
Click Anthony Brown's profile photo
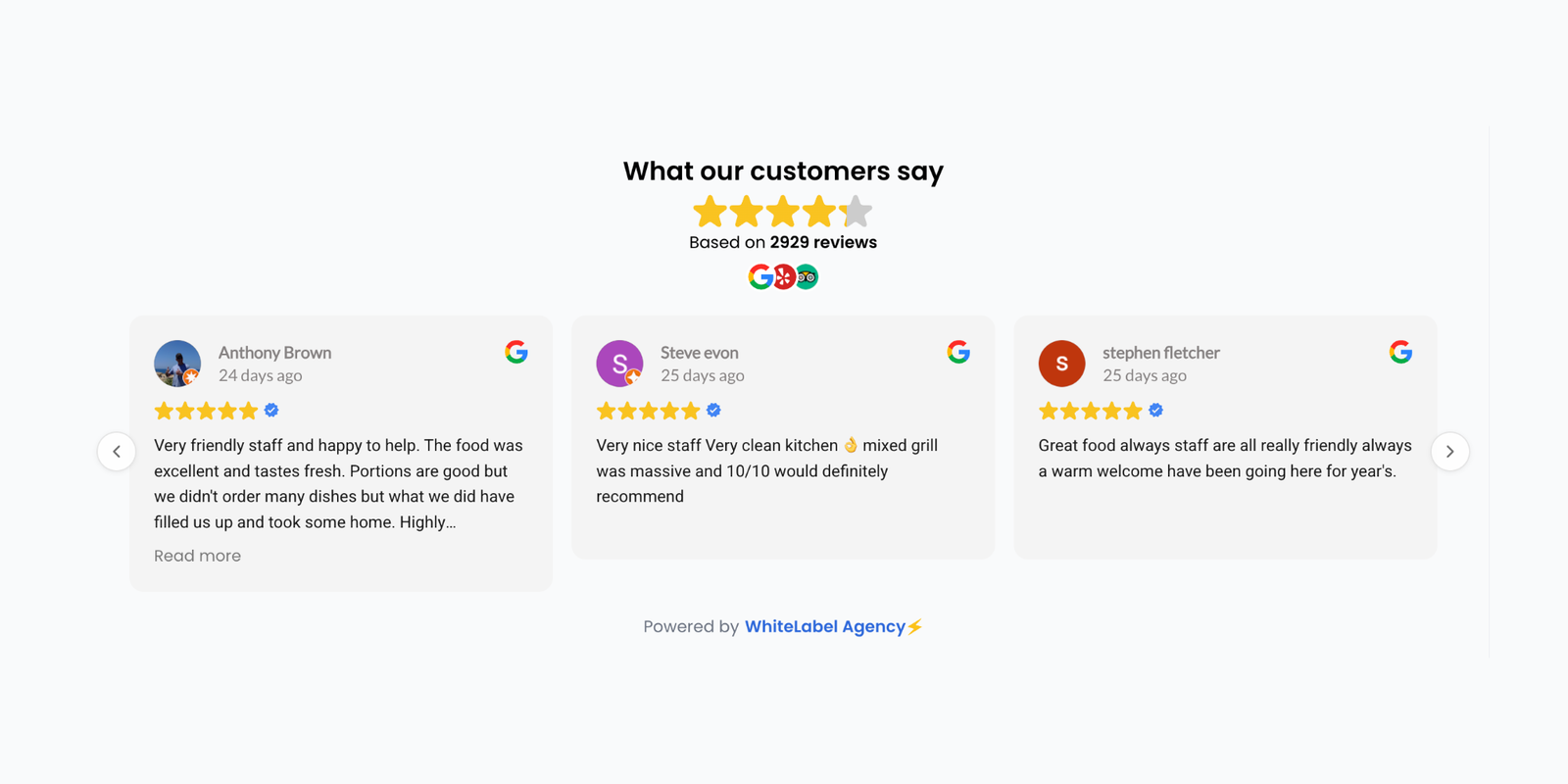coord(177,364)
